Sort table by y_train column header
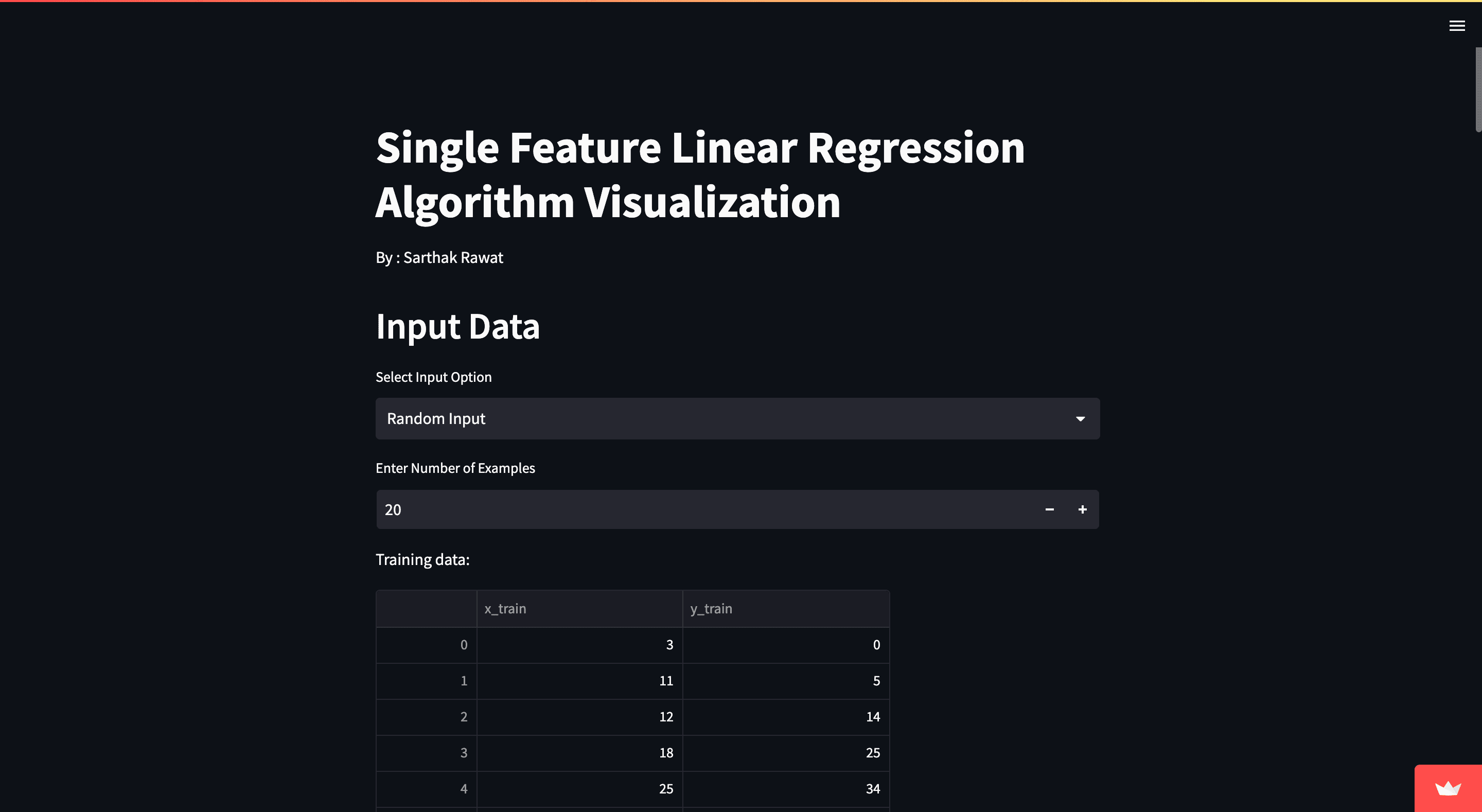The width and height of the screenshot is (1482, 812). [786, 609]
